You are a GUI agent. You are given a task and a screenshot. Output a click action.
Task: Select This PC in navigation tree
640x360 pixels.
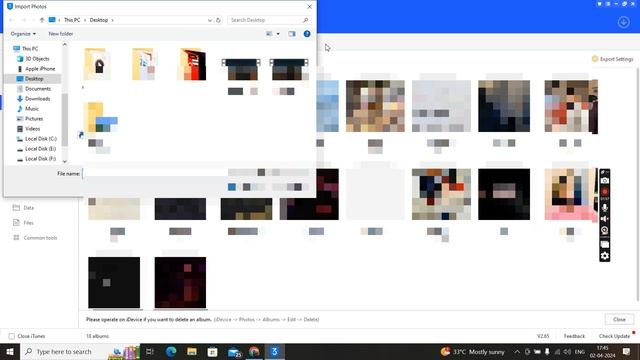click(30, 49)
